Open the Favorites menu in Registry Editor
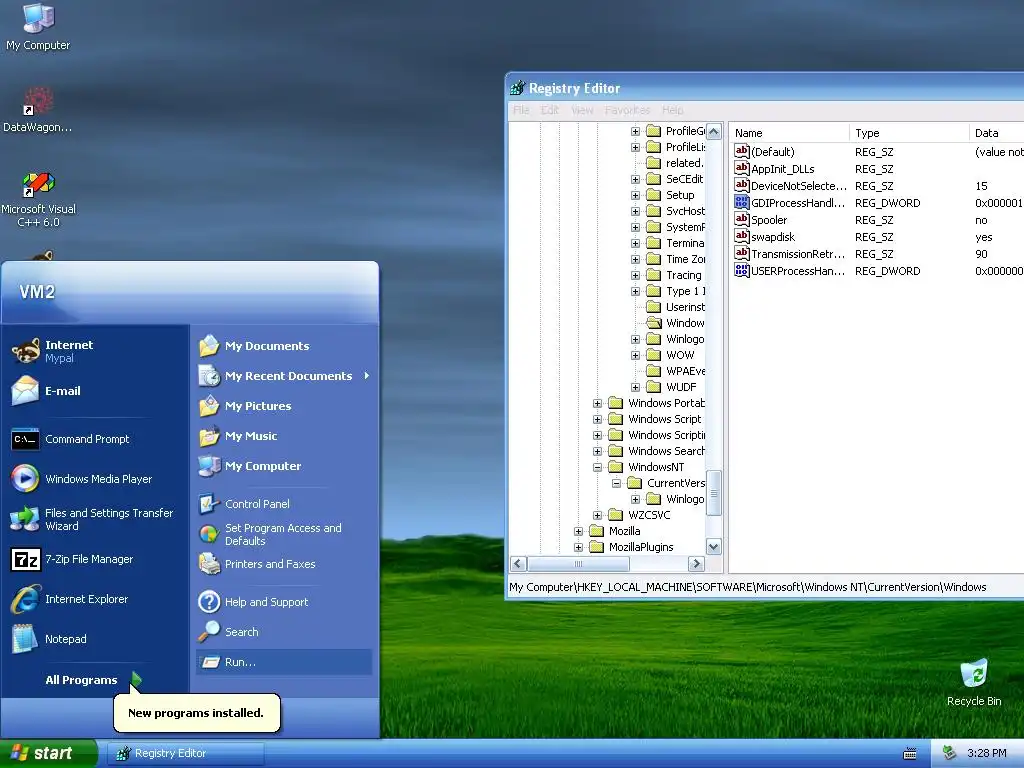 [627, 110]
